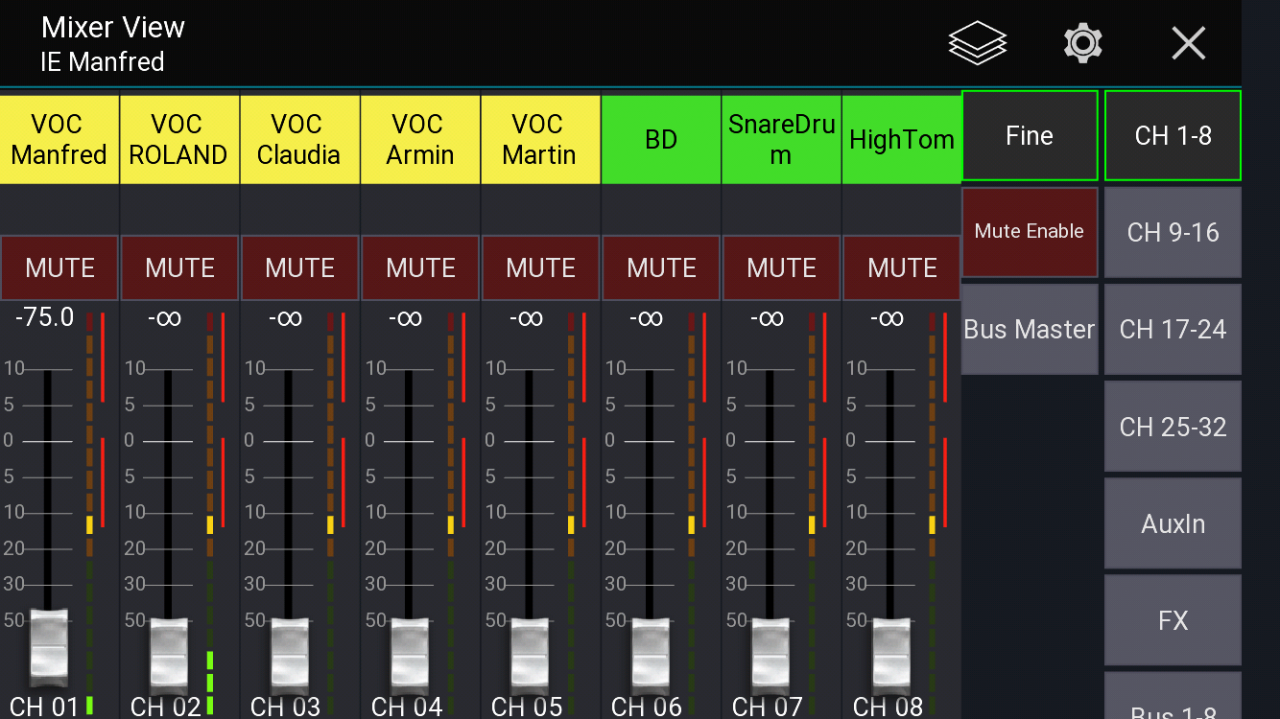Switch to the CH 9-16 bank
The width and height of the screenshot is (1280, 719).
[1172, 233]
